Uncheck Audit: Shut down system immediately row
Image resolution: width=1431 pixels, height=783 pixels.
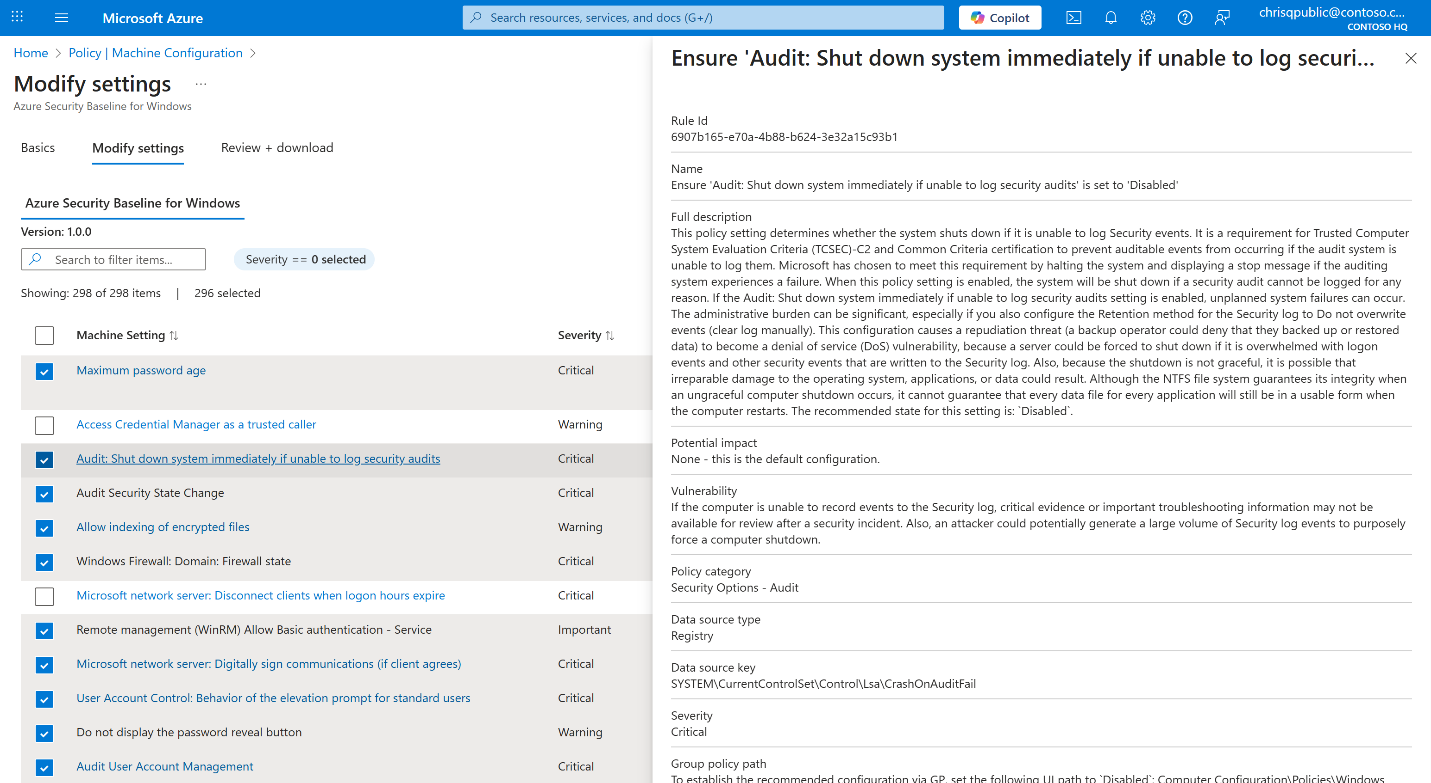coord(44,460)
